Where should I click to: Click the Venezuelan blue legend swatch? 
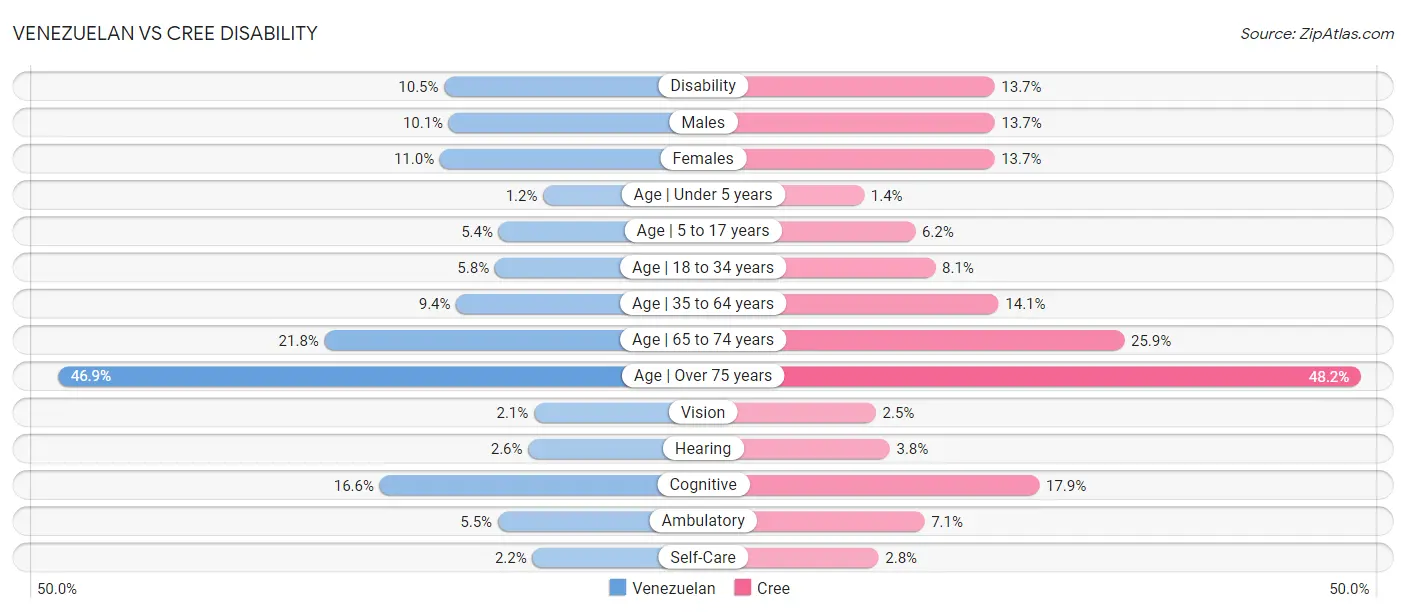point(618,588)
